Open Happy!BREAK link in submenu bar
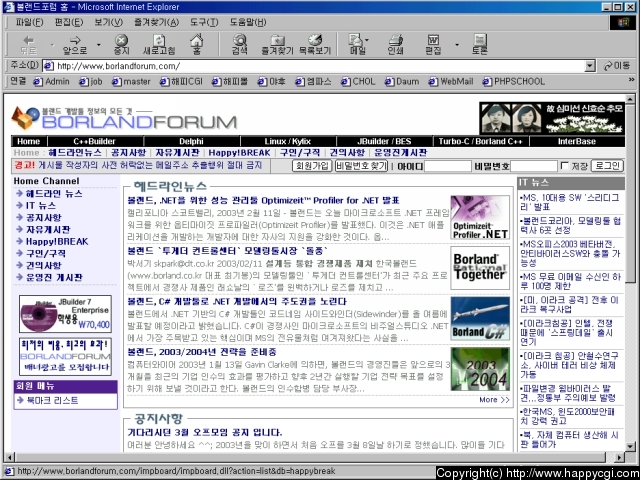The image size is (640, 480). coord(239,153)
